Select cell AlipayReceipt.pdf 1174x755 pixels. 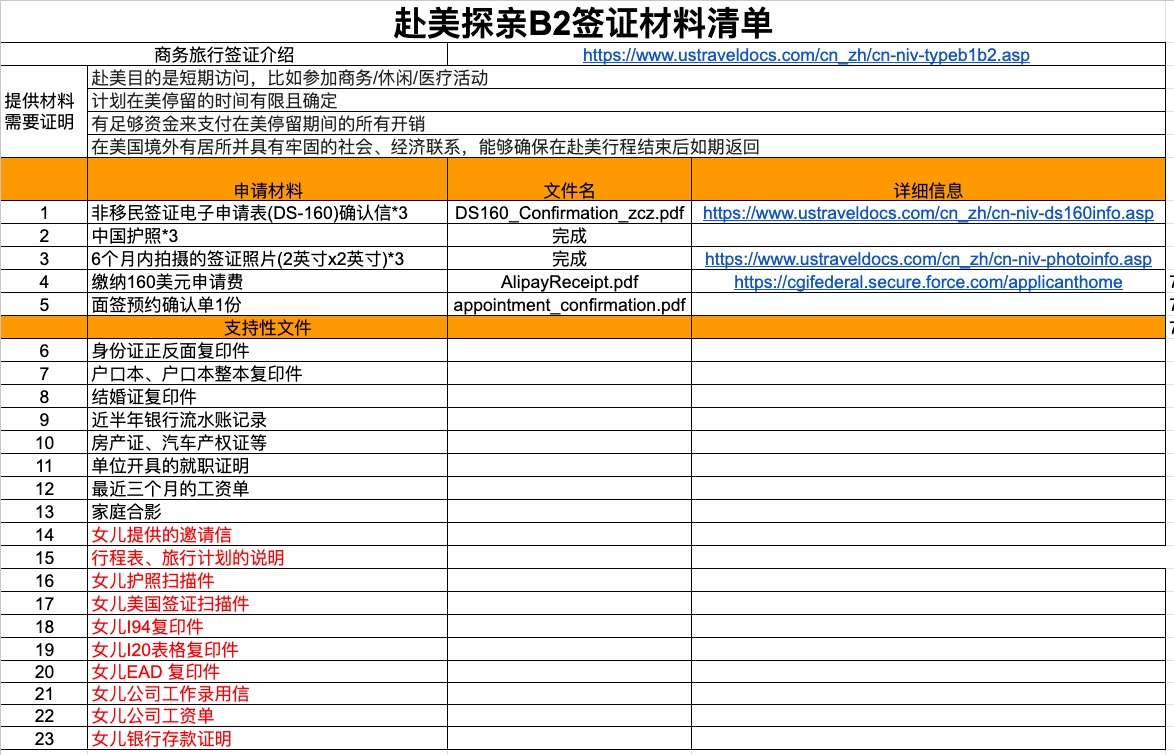pos(569,282)
